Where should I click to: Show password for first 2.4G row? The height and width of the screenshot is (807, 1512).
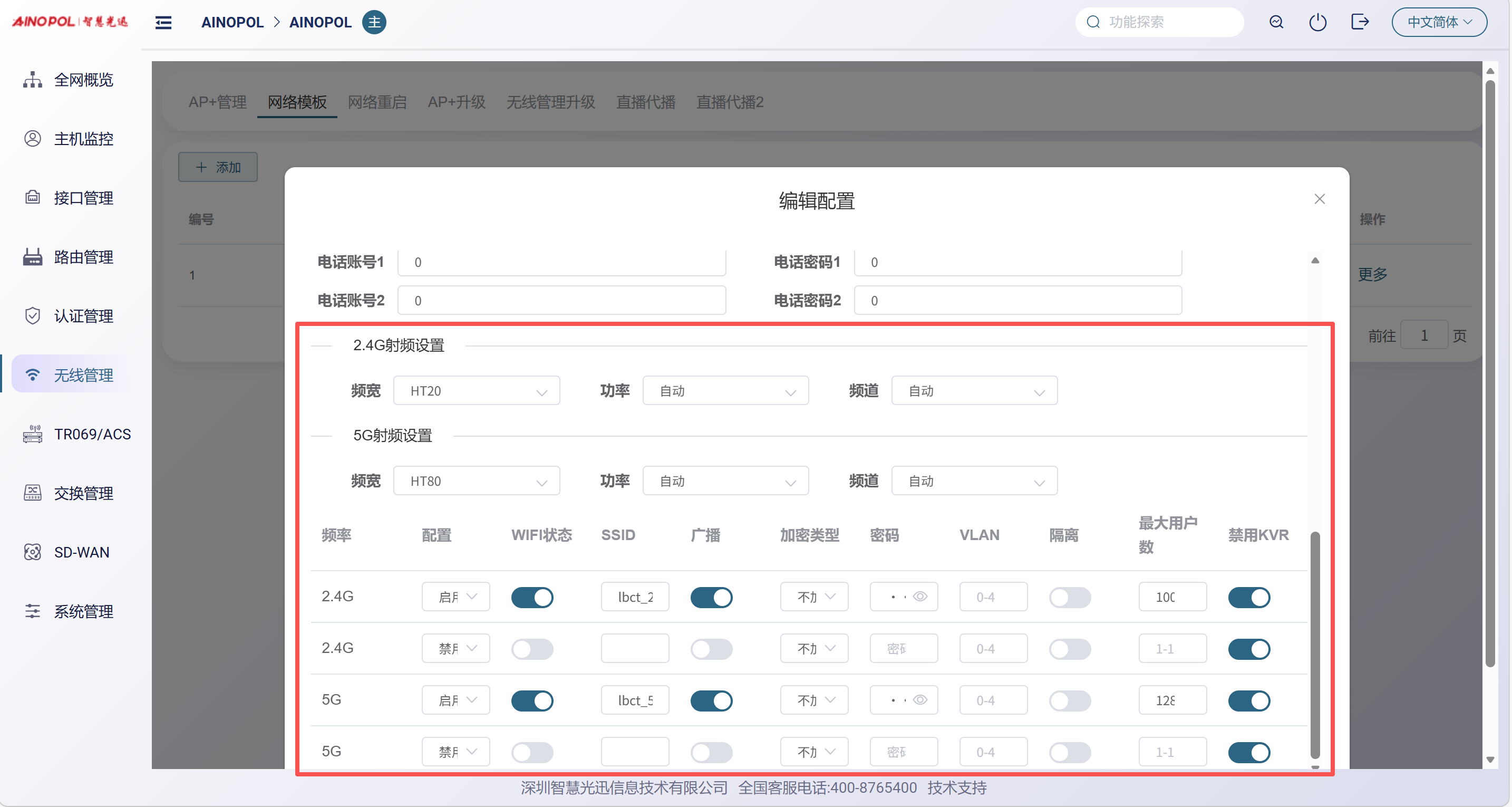point(920,597)
